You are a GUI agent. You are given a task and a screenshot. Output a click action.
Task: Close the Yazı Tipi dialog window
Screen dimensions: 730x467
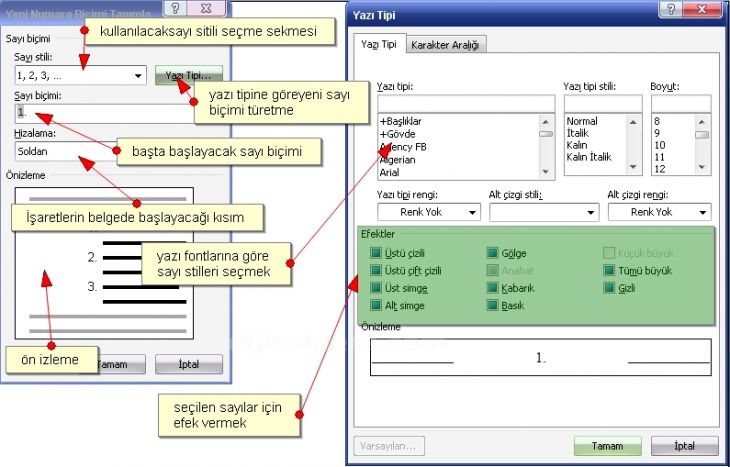[x=702, y=10]
